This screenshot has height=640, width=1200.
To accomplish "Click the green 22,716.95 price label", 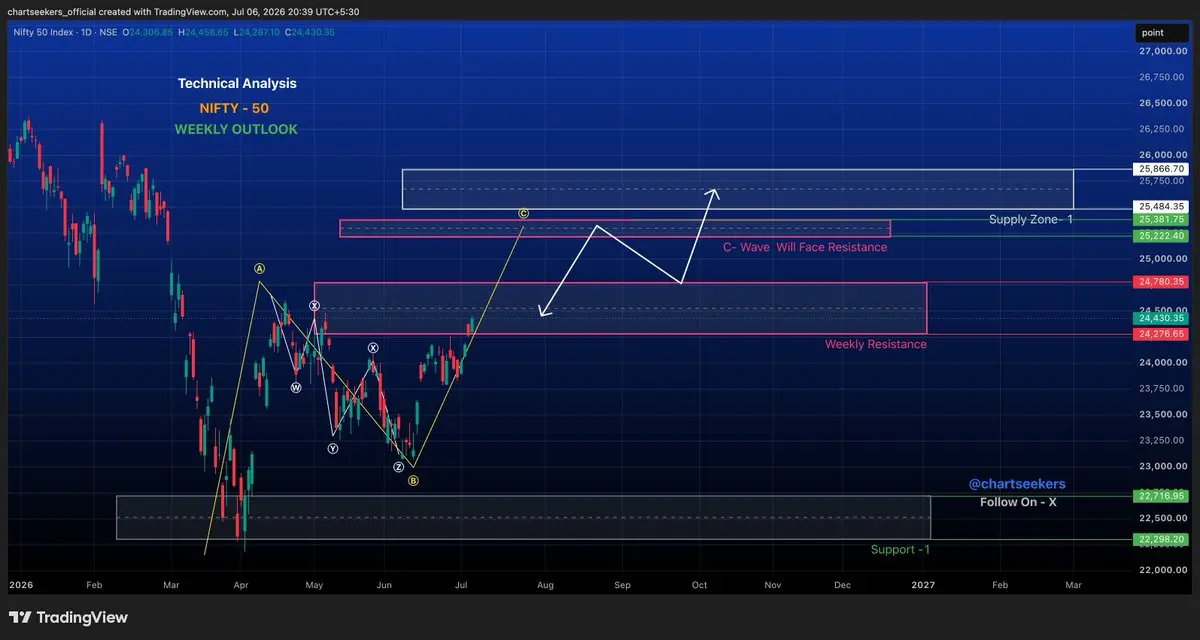I will click(x=1161, y=496).
